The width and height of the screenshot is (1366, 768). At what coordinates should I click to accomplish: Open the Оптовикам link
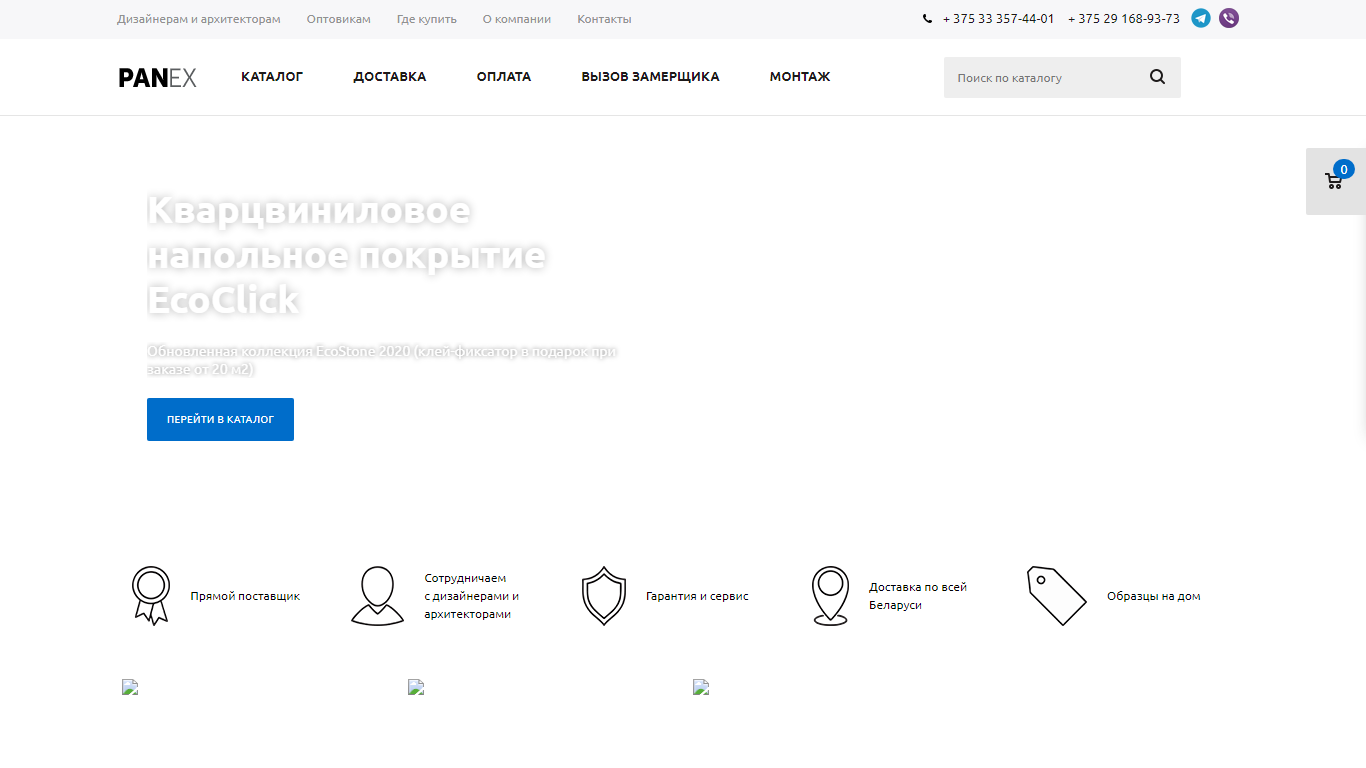point(339,19)
